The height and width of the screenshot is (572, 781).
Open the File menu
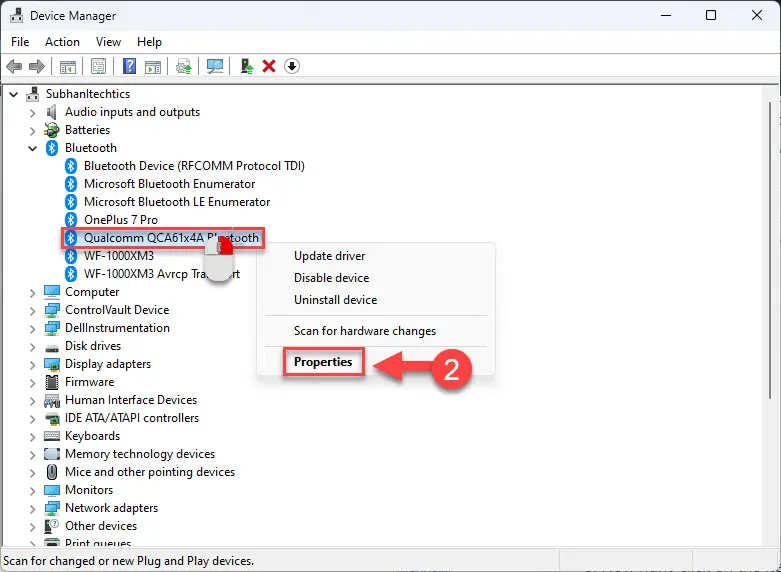20,42
